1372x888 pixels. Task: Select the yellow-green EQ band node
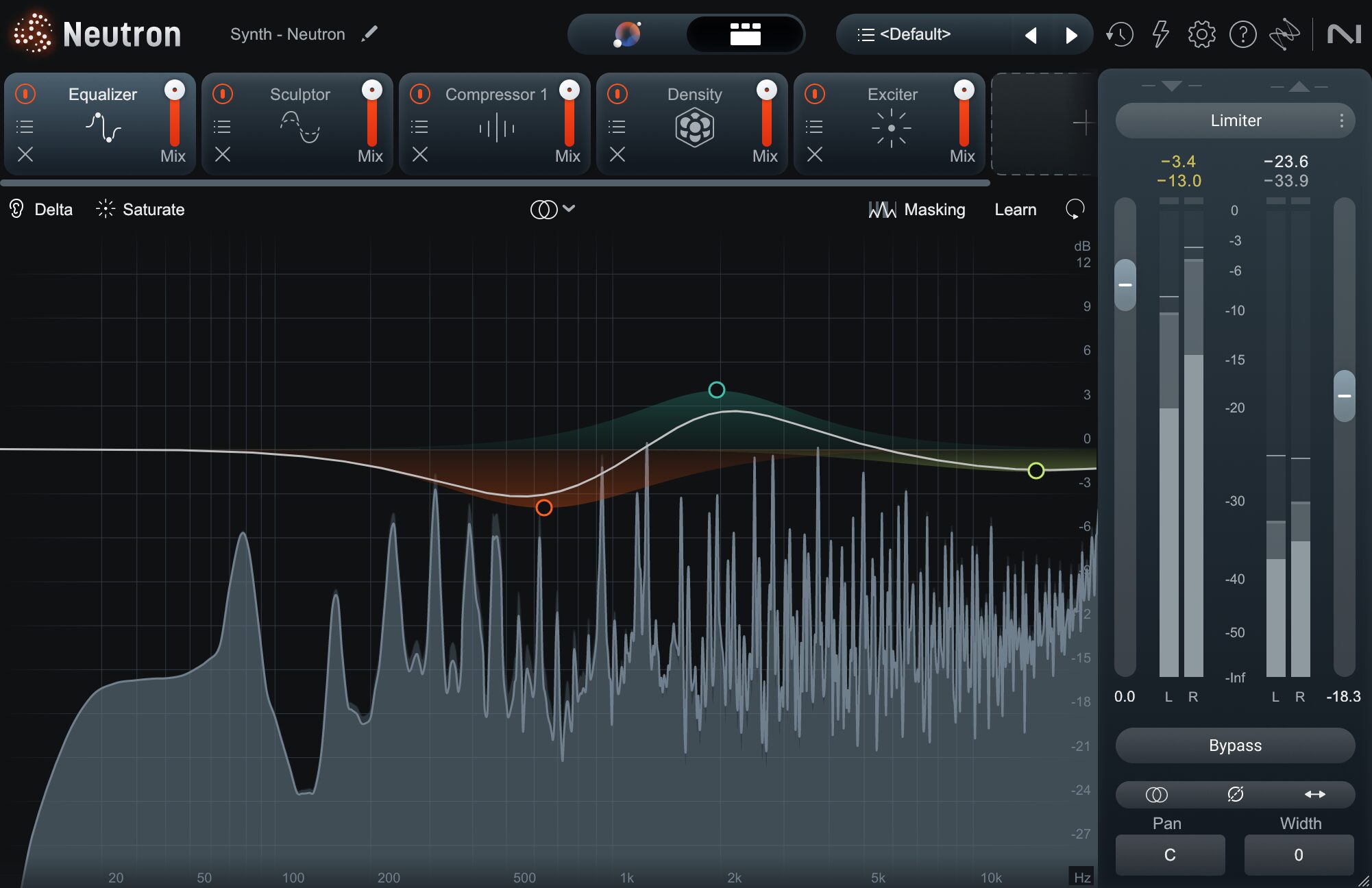(1036, 471)
